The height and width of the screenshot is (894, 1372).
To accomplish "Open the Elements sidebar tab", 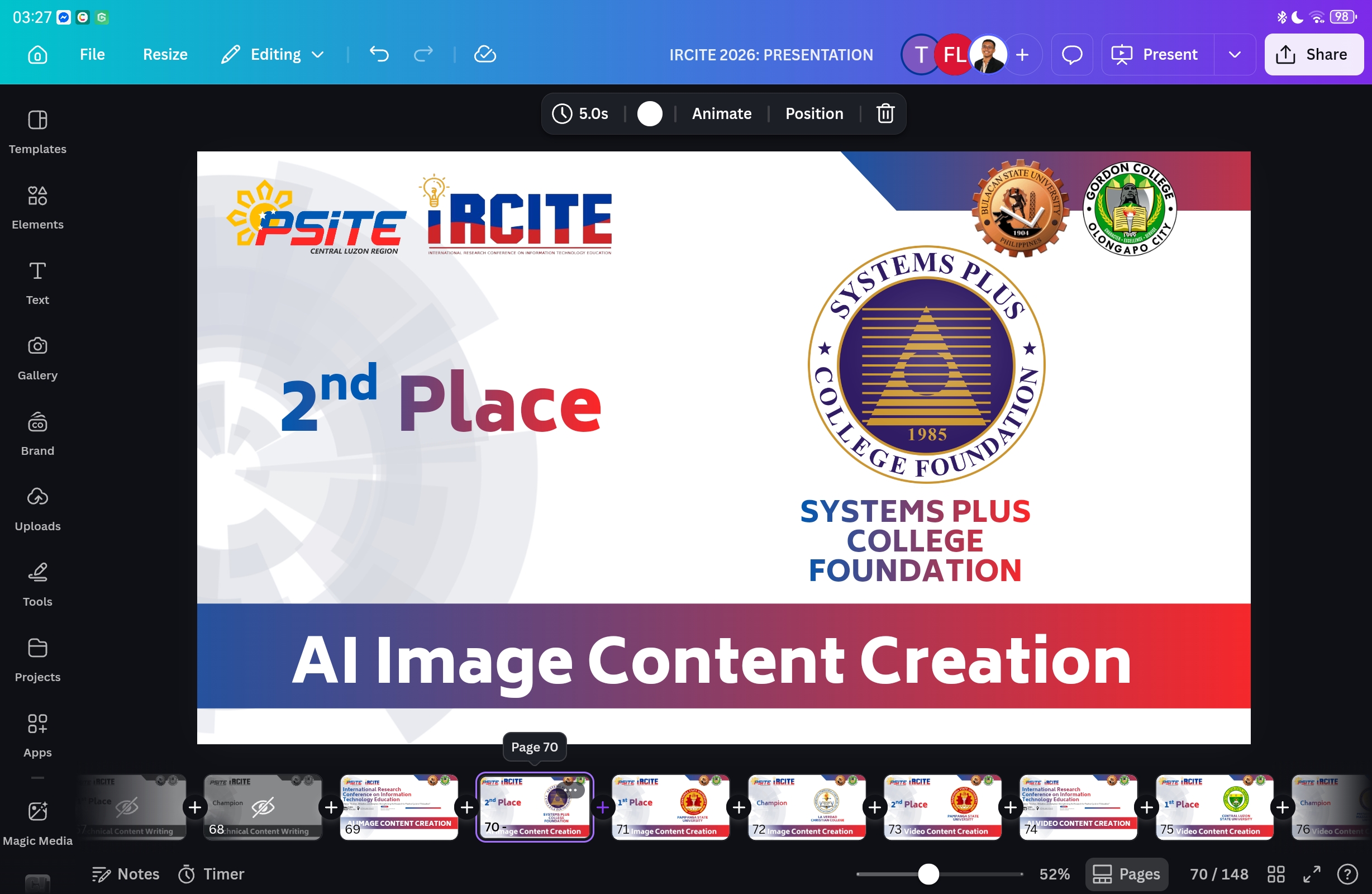I will click(37, 207).
